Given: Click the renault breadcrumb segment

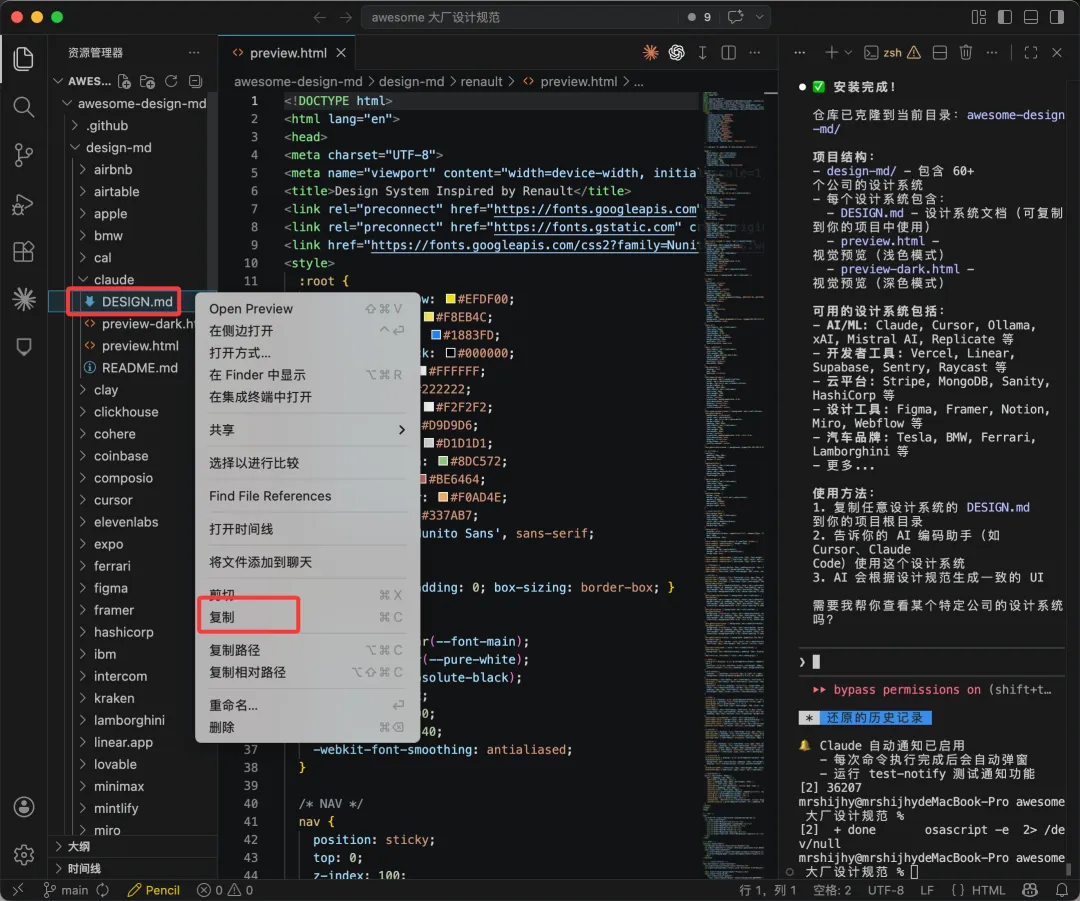Looking at the screenshot, I should [481, 81].
